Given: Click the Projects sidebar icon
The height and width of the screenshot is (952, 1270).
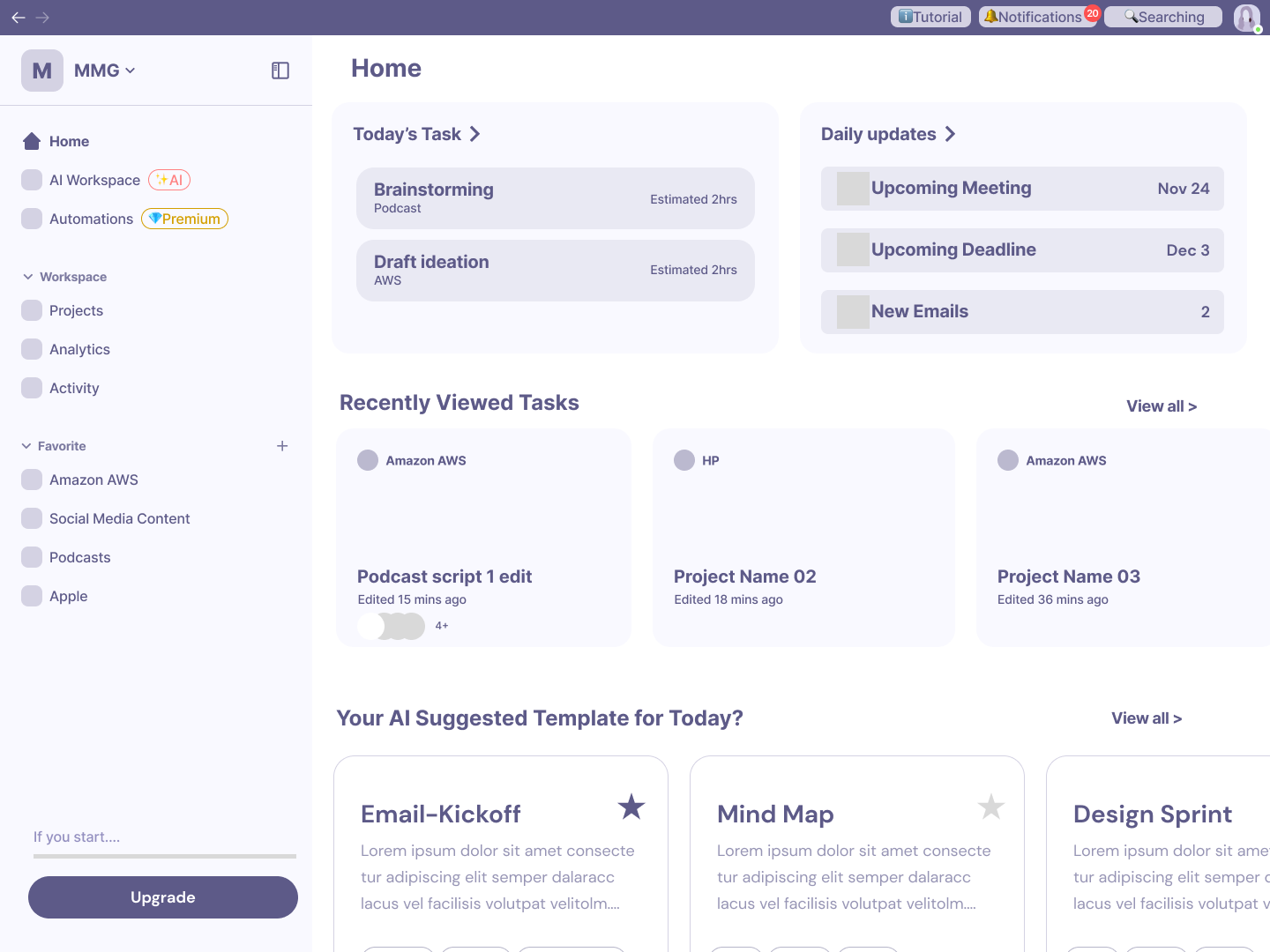Looking at the screenshot, I should pyautogui.click(x=32, y=310).
